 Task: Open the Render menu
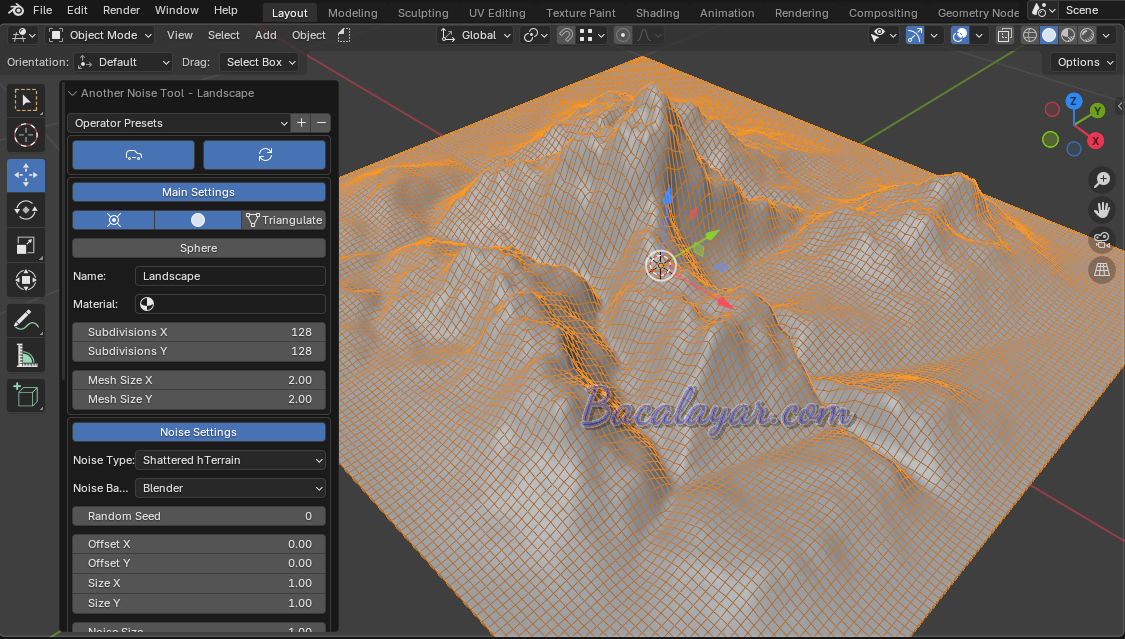(x=122, y=10)
